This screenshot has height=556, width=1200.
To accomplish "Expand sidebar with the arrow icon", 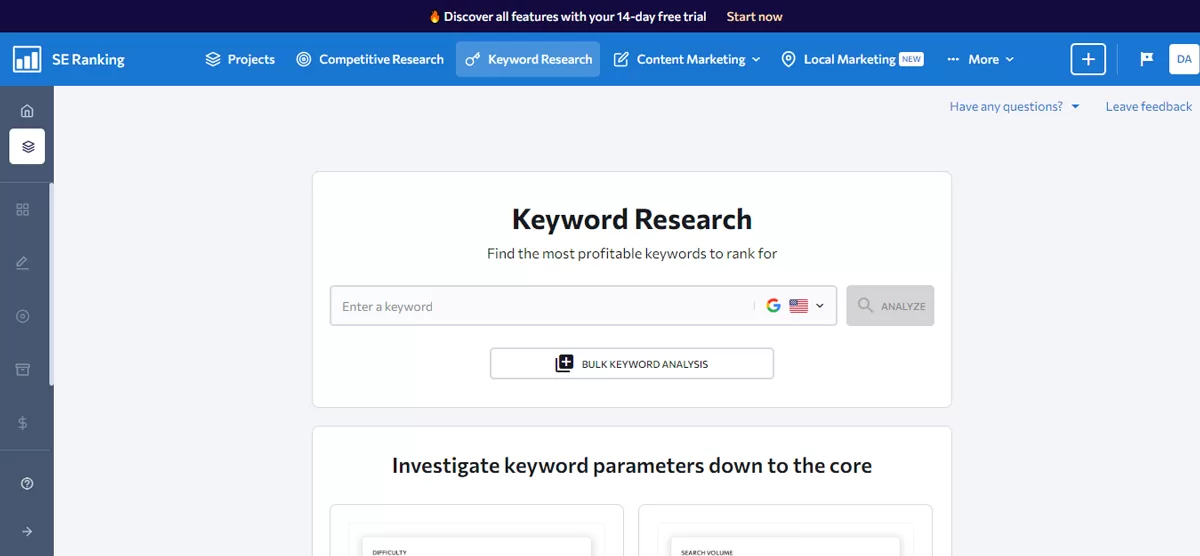I will (x=27, y=532).
